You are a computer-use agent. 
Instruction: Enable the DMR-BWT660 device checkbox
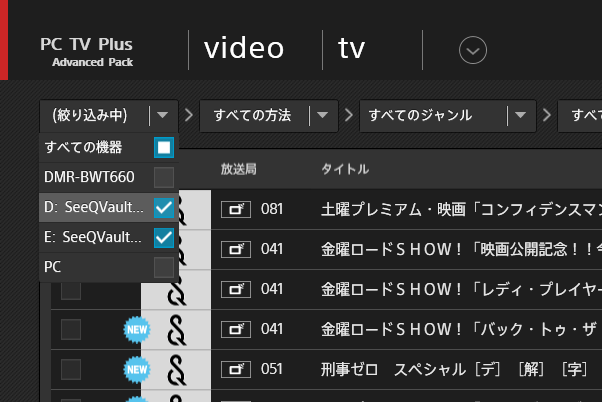[x=164, y=178]
